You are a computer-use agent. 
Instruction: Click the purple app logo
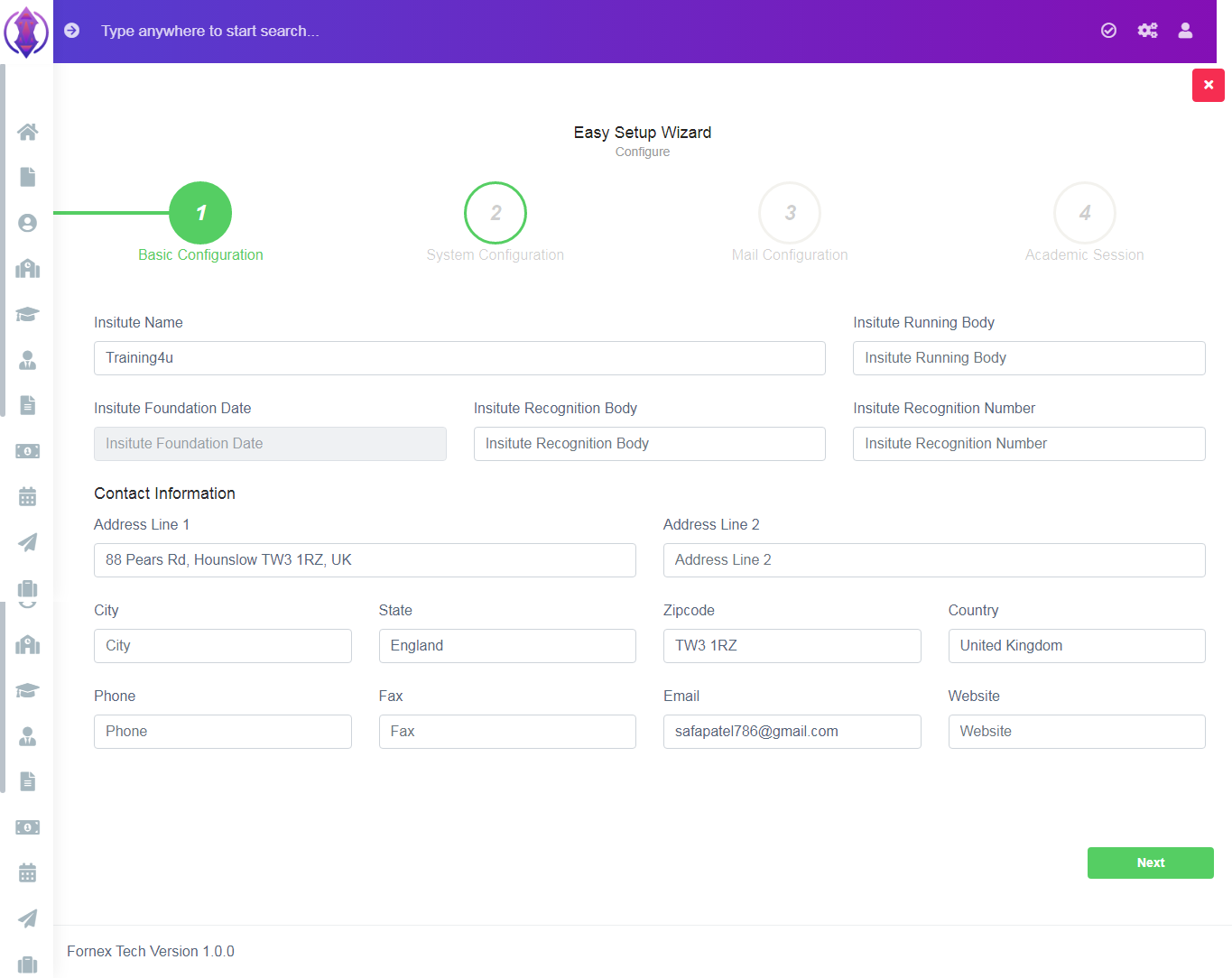(x=26, y=32)
